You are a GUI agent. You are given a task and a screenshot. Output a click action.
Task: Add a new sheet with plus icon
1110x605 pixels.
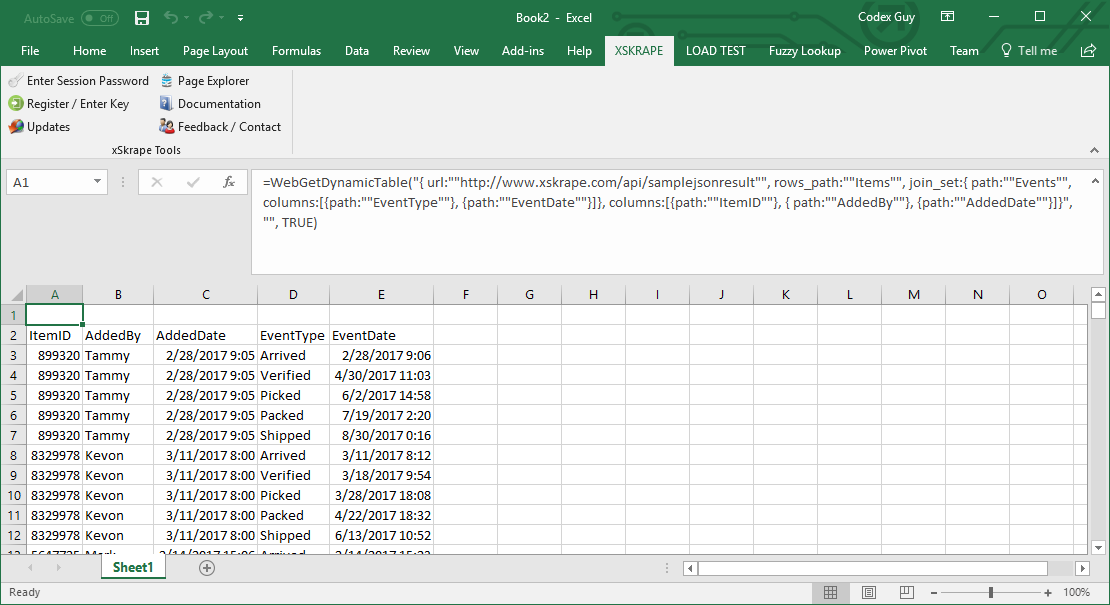207,567
